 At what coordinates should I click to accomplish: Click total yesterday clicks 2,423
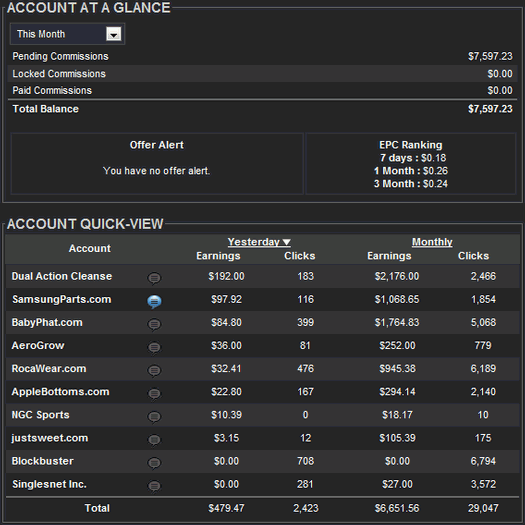[x=306, y=508]
